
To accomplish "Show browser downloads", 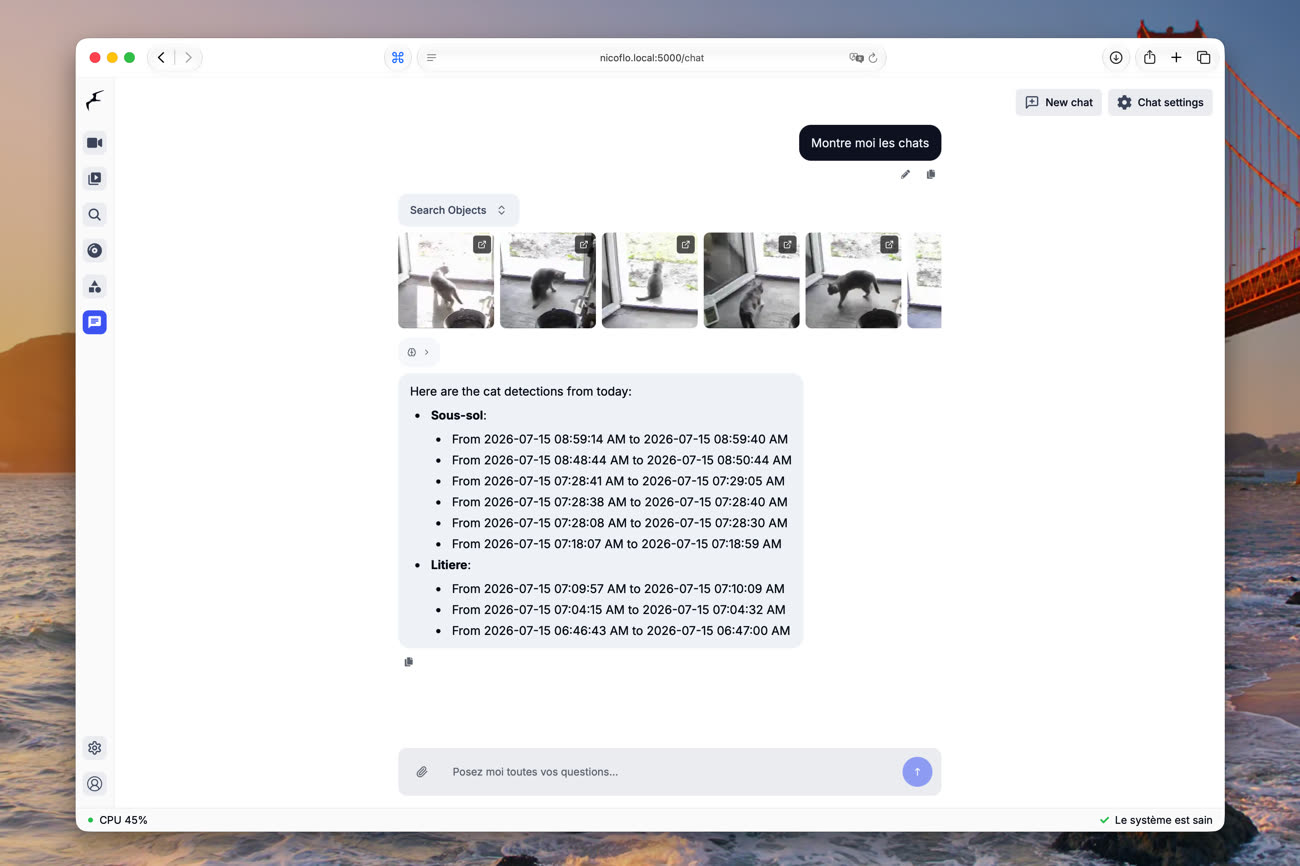I will click(1116, 58).
